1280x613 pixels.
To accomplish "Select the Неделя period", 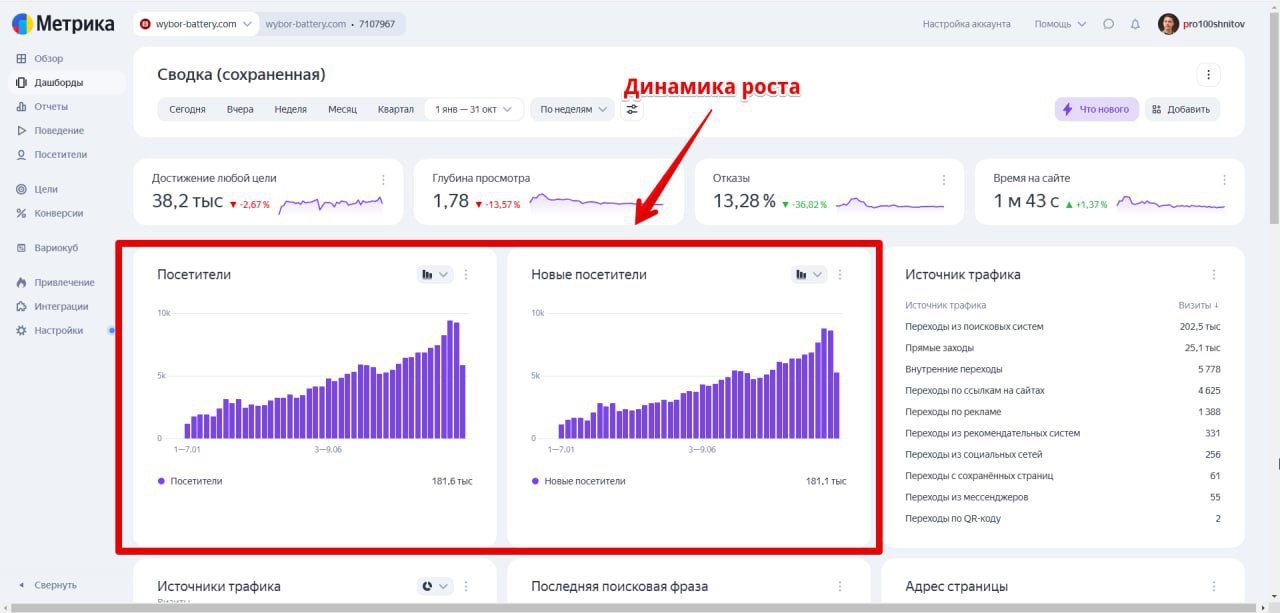I will (290, 109).
